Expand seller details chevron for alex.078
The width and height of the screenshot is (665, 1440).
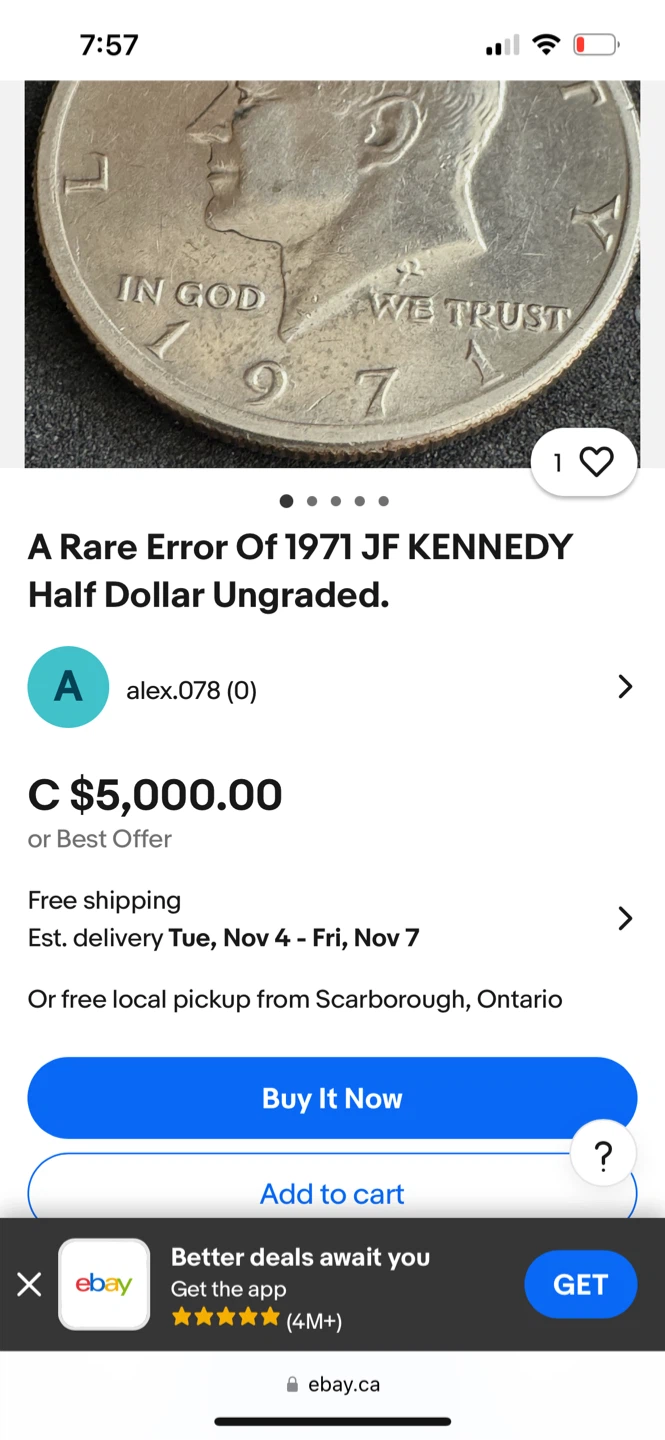coord(625,687)
